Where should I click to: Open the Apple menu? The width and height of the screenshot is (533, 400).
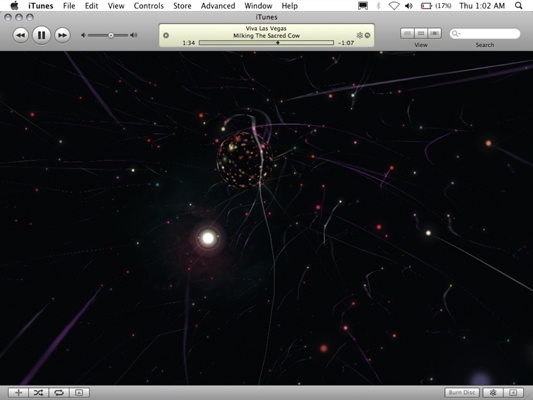(14, 5)
